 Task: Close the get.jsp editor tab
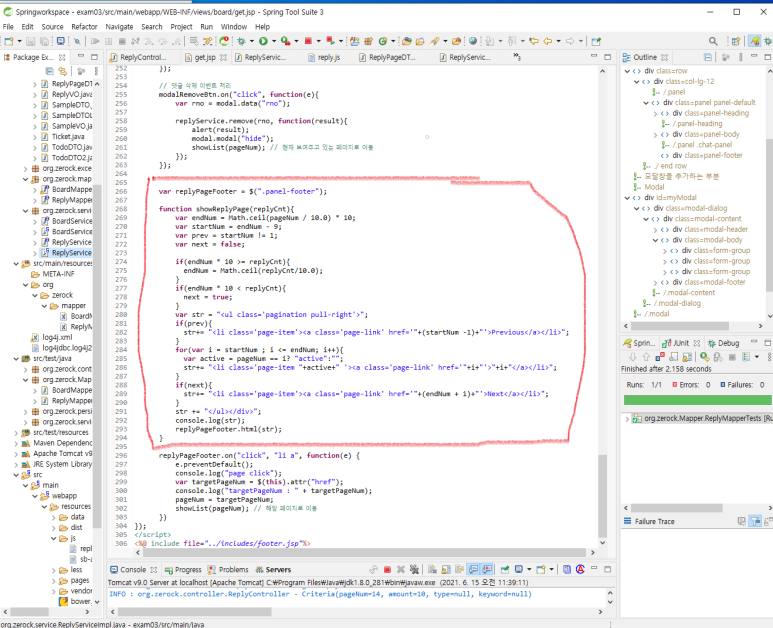tap(223, 57)
